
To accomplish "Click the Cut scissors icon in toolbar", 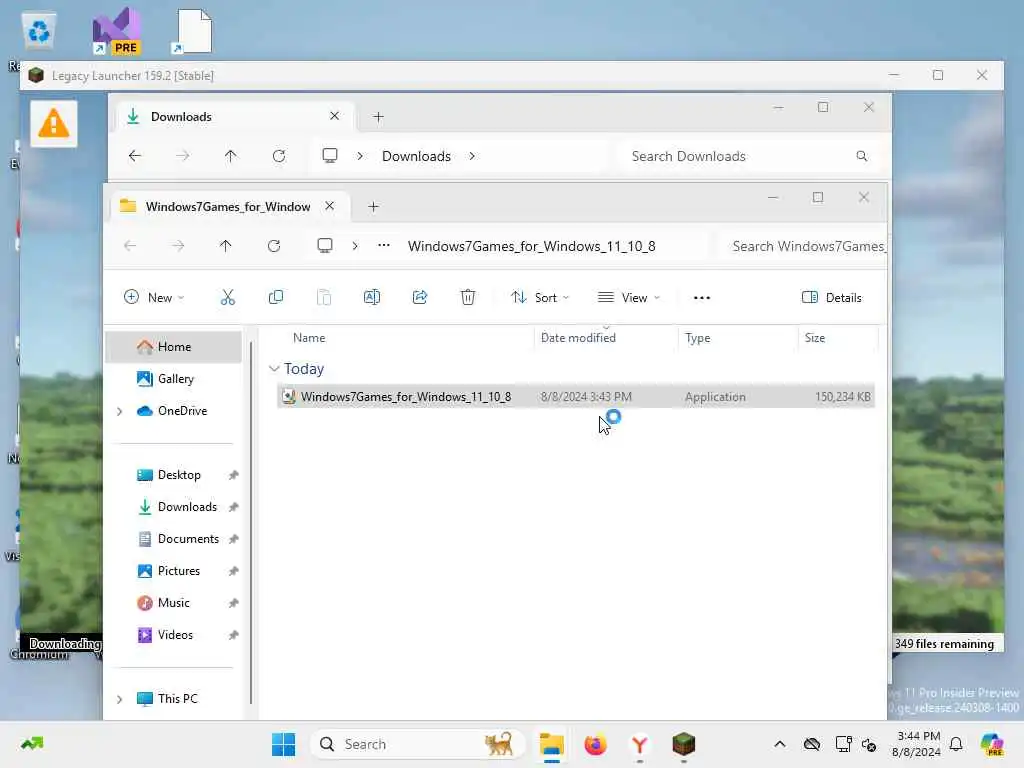I will [227, 298].
